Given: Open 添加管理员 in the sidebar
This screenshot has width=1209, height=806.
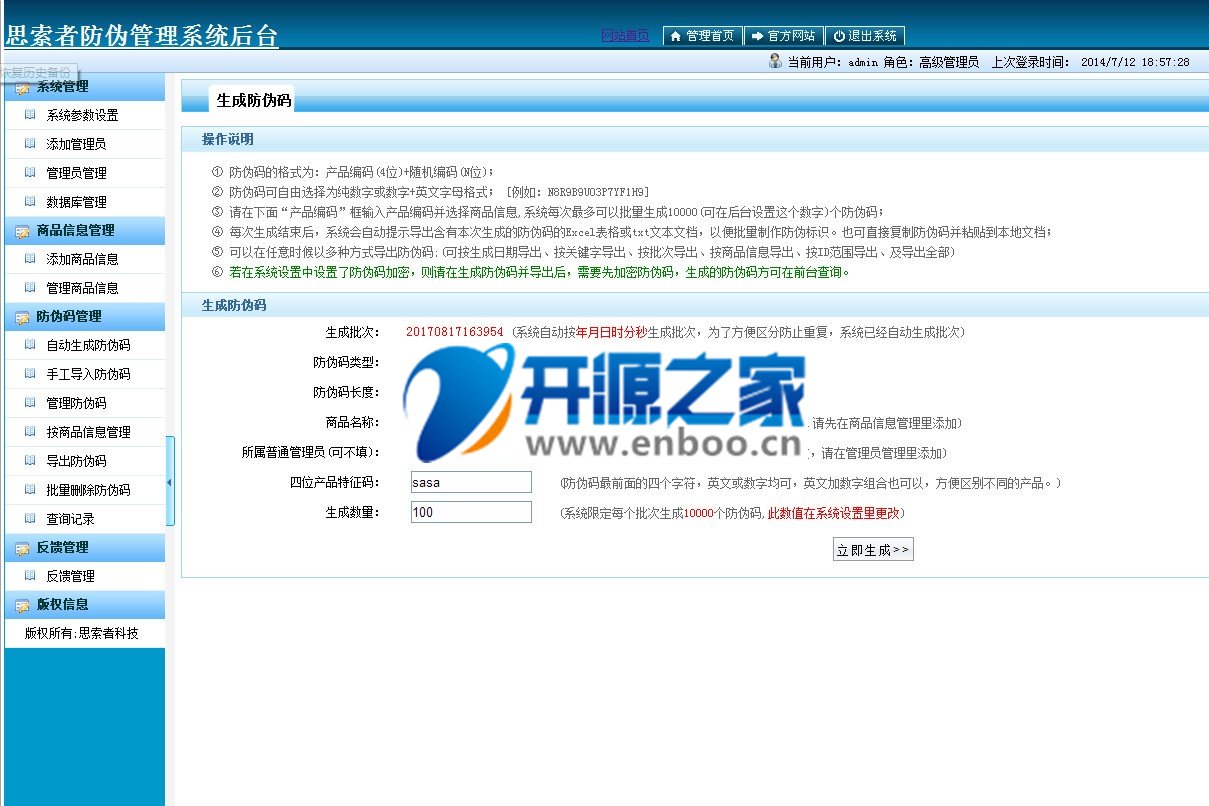Looking at the screenshot, I should point(76,144).
